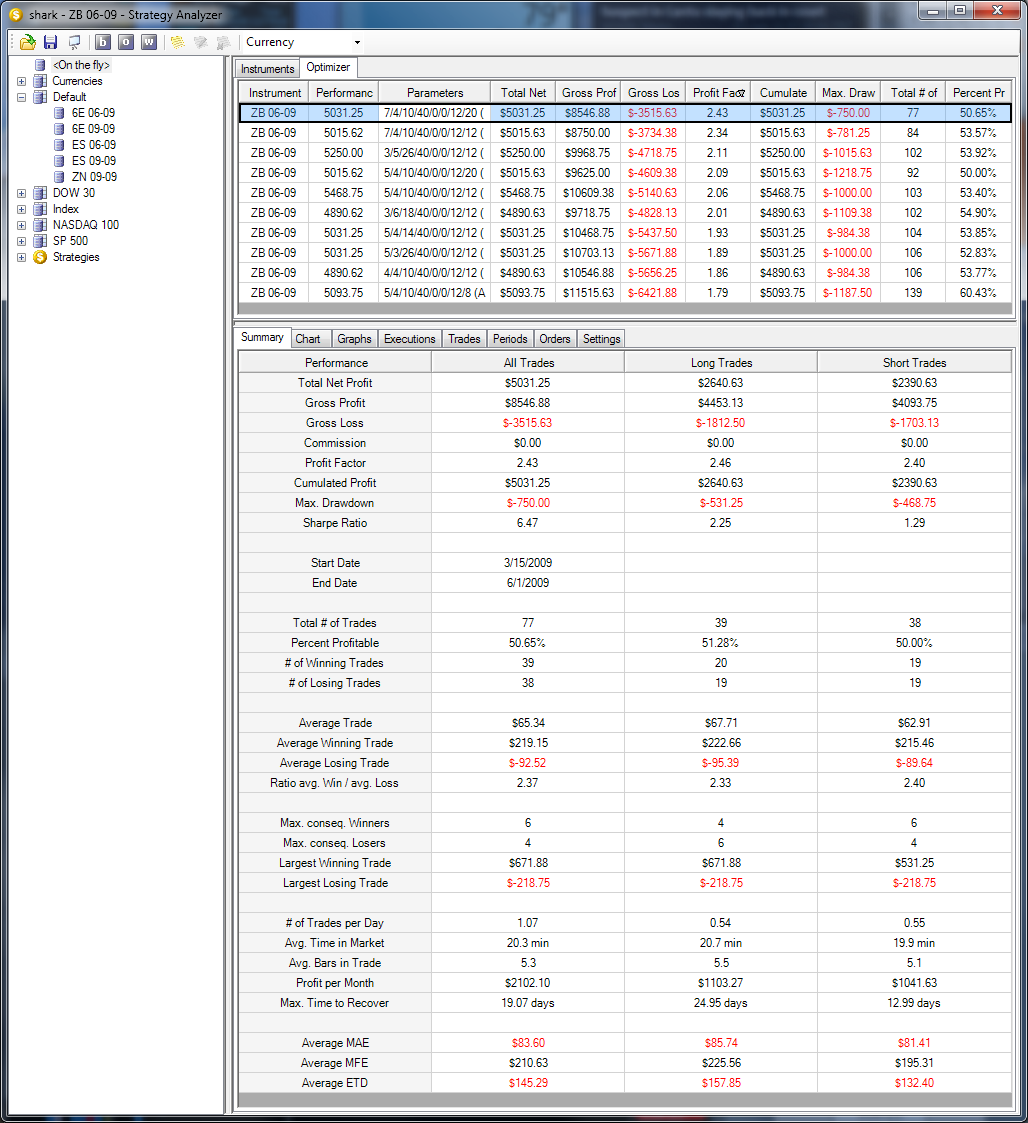
Task: Click the SP 500 list icon
Action: click(40, 241)
